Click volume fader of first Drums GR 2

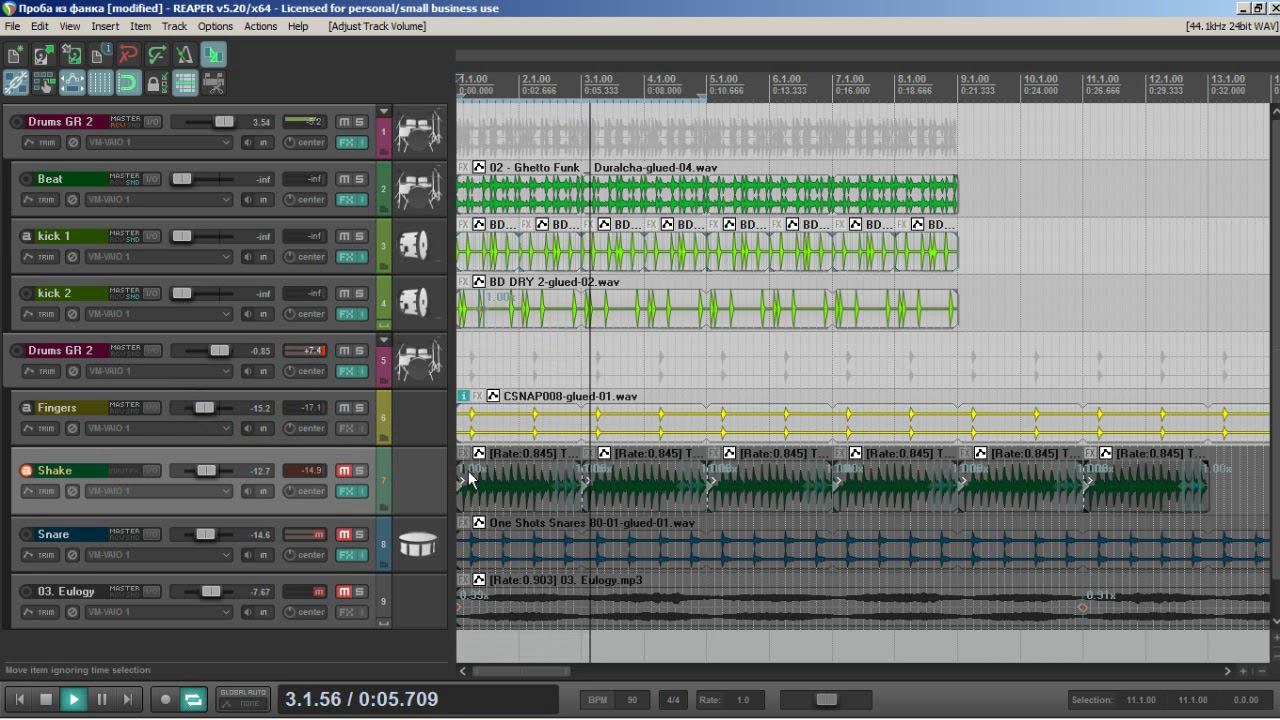[224, 122]
